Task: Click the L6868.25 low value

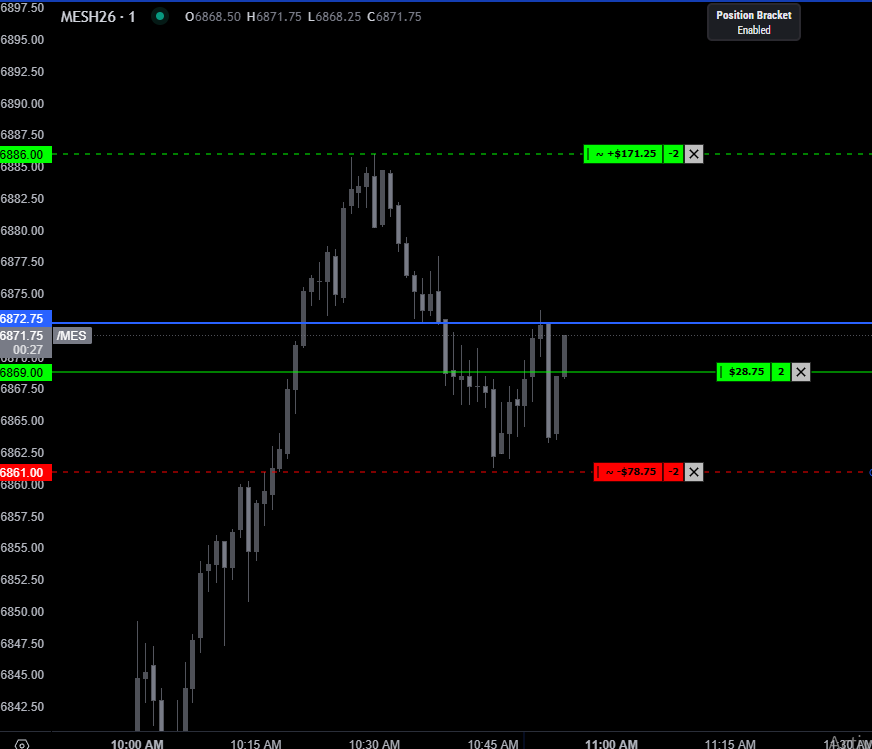Action: 334,17
